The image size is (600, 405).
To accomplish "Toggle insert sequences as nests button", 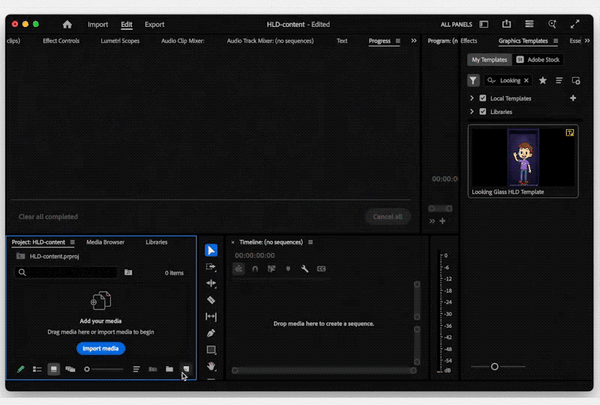I will [238, 269].
